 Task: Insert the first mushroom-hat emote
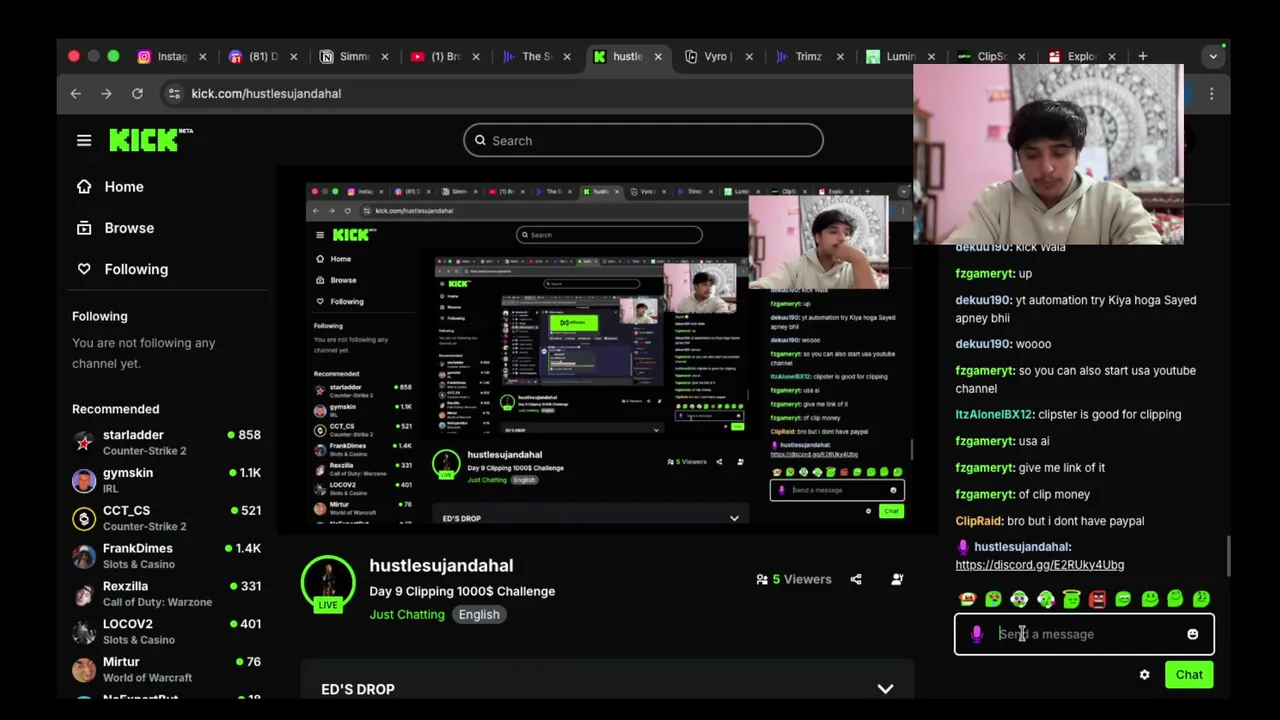tap(967, 599)
